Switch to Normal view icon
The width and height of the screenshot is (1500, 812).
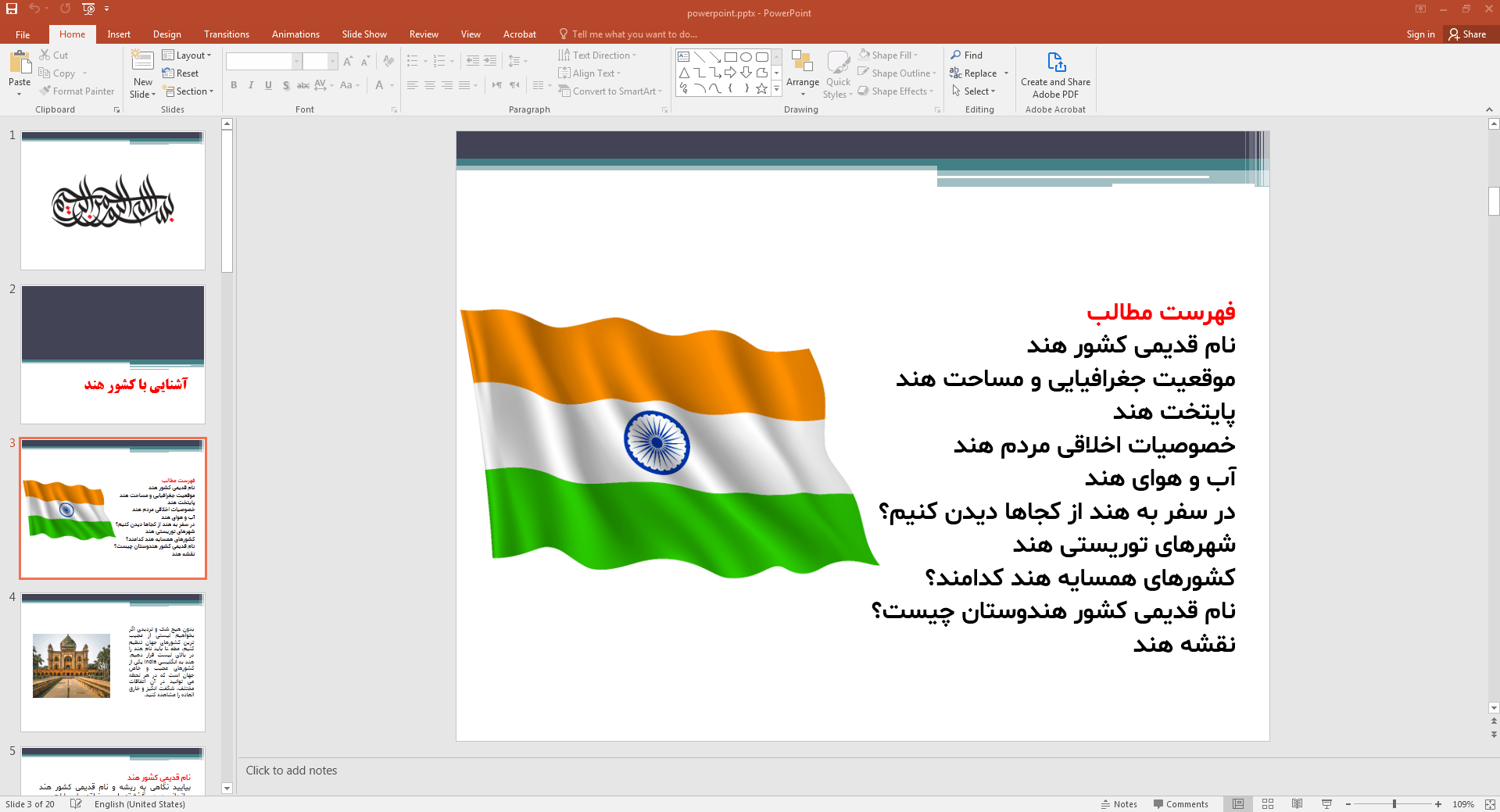coord(1238,803)
